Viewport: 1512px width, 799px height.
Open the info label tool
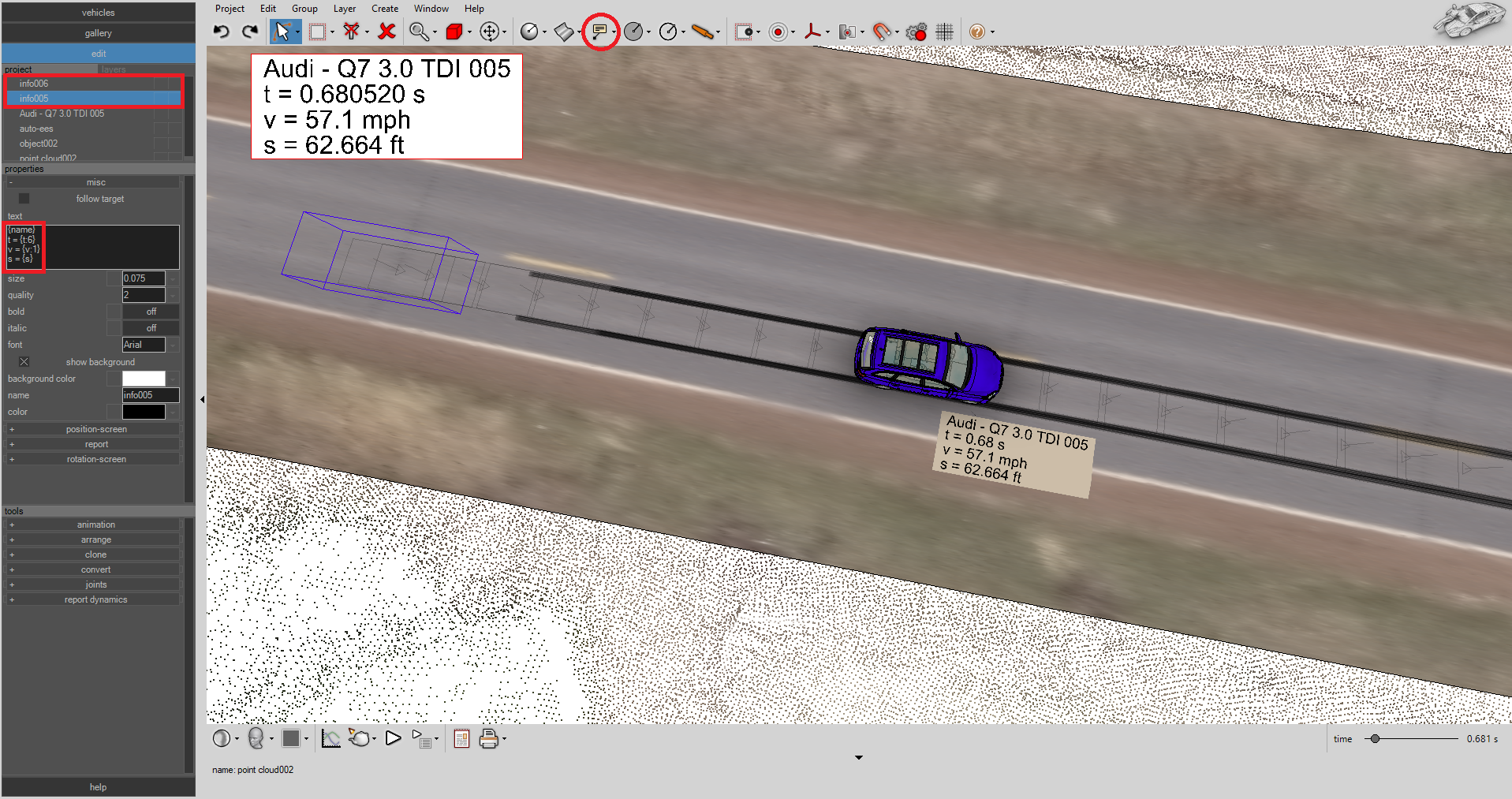(x=599, y=32)
